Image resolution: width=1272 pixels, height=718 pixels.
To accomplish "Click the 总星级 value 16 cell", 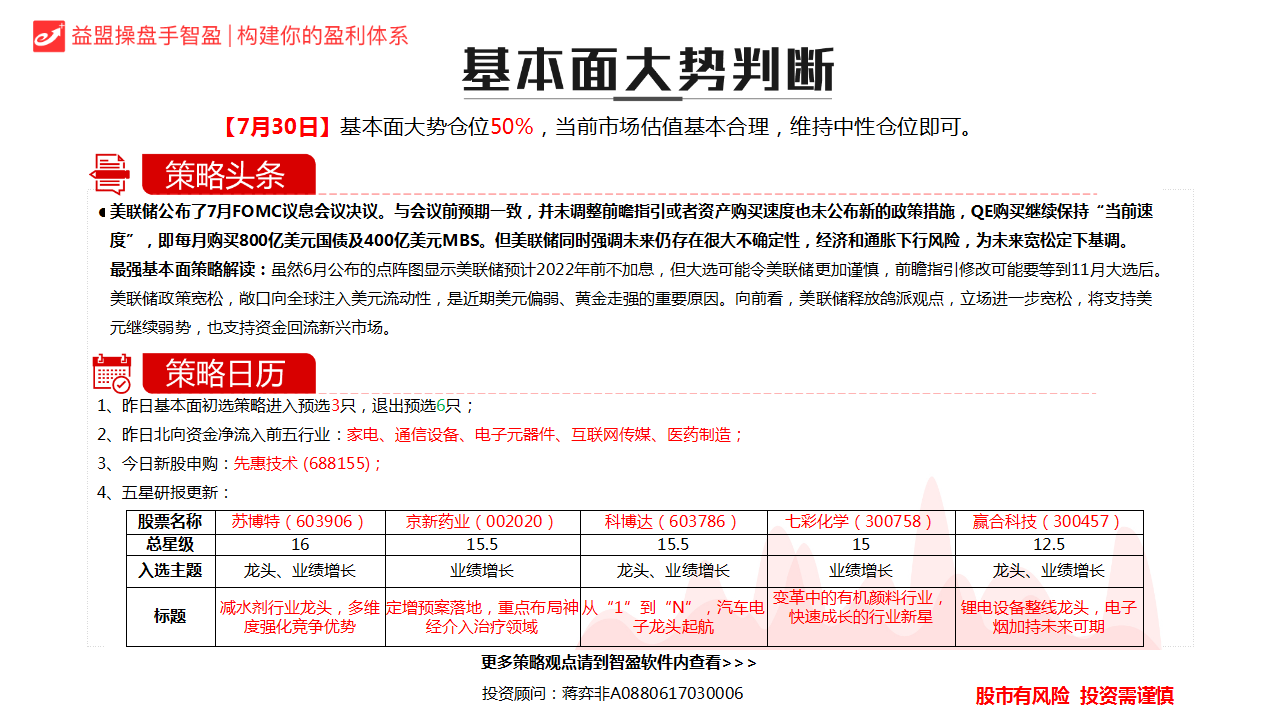I will point(300,545).
